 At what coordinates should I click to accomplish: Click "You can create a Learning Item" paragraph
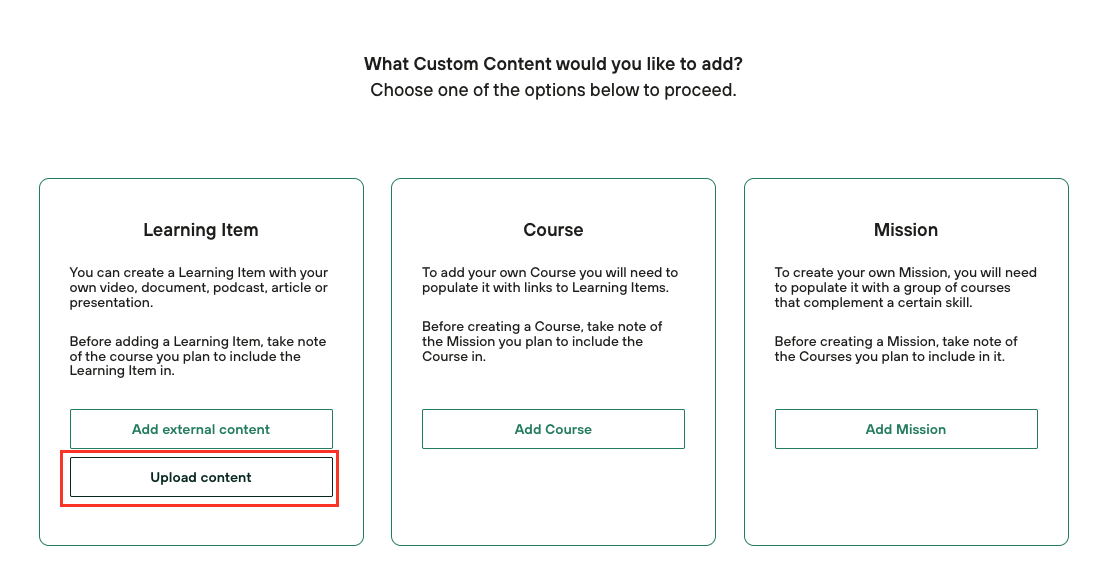(198, 287)
